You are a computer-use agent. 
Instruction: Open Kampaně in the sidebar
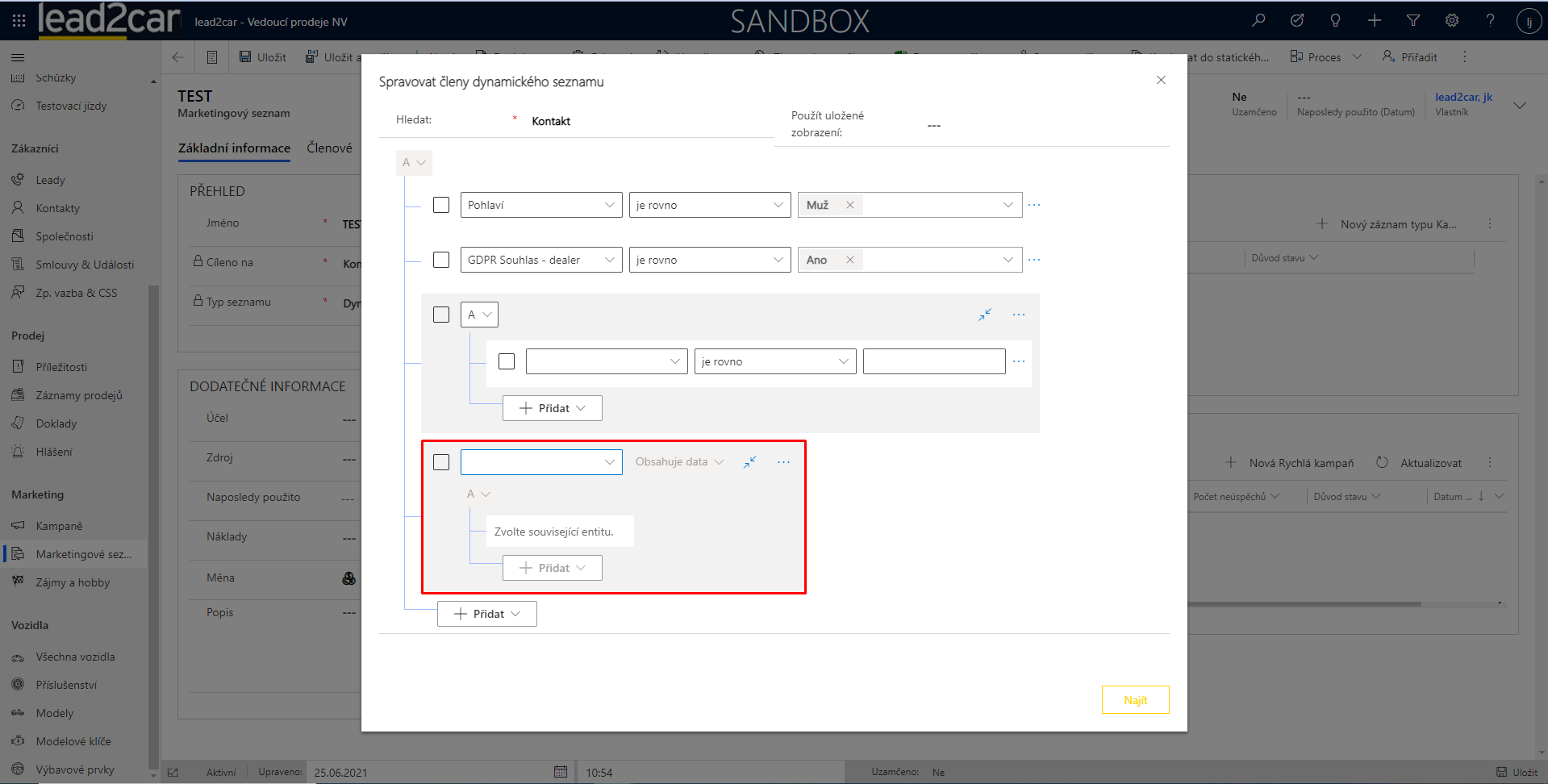coord(59,526)
